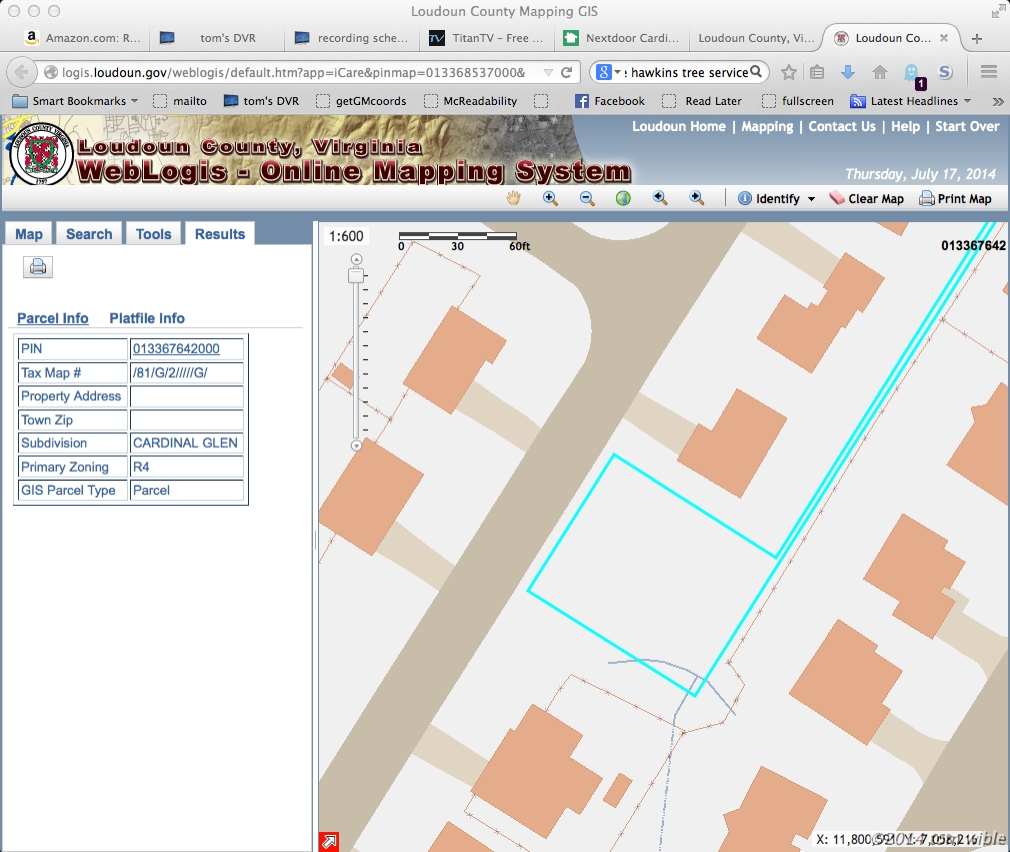Switch to the Search tab
The image size is (1010, 852).
(x=88, y=233)
